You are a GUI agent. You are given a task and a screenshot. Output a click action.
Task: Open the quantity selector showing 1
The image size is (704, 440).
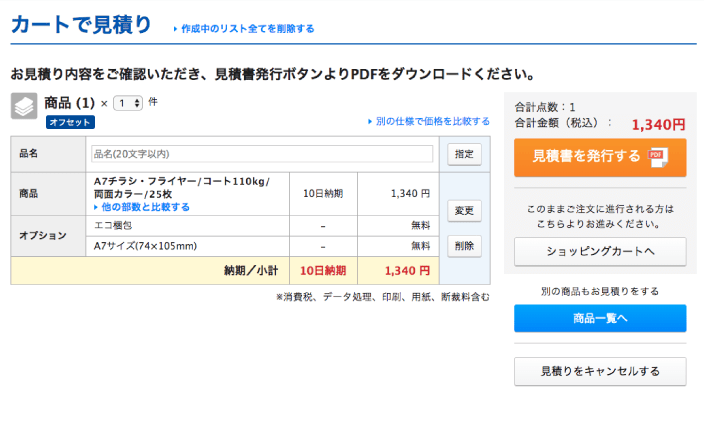click(127, 103)
